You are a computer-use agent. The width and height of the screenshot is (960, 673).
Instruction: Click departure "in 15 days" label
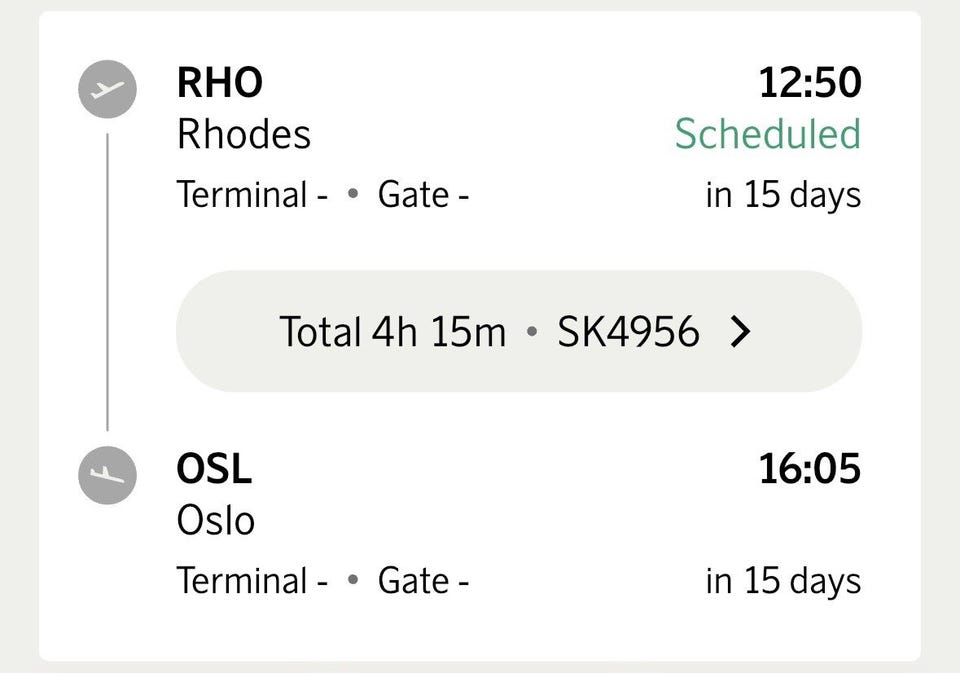click(x=784, y=195)
